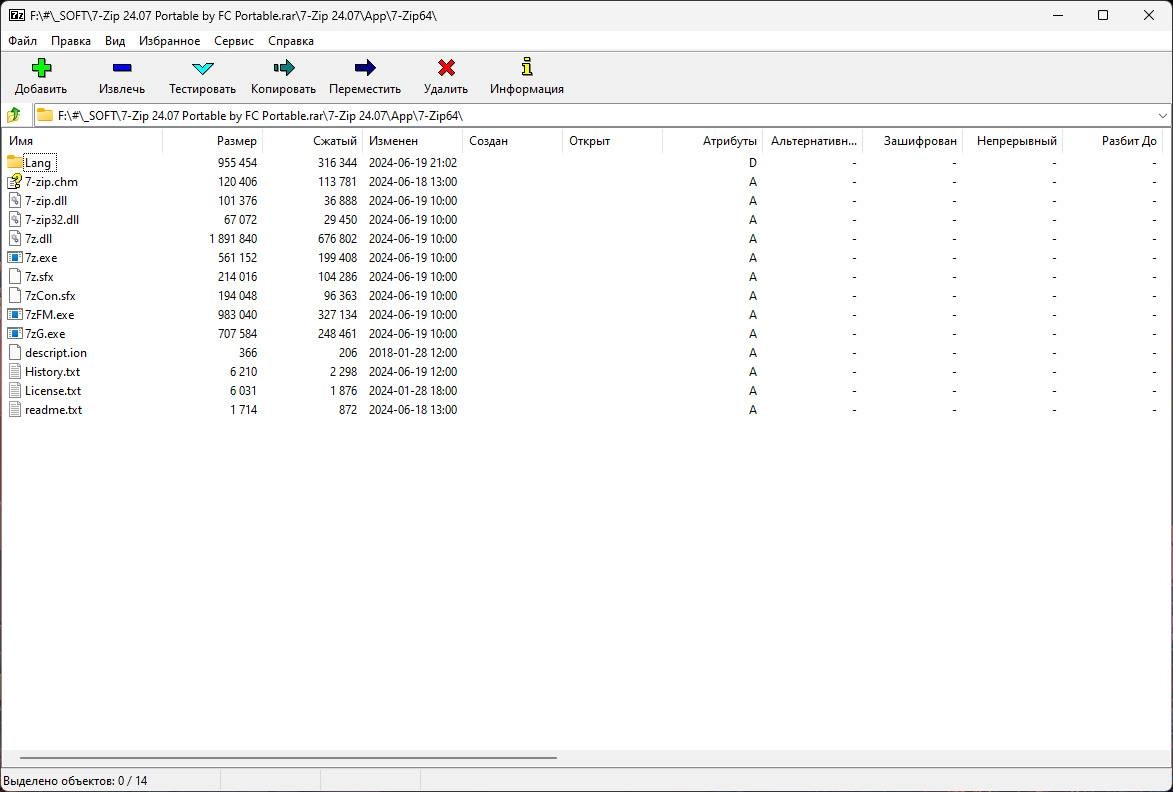Click date 2018-01-28 12:00
Image resolution: width=1173 pixels, height=792 pixels.
coord(413,353)
